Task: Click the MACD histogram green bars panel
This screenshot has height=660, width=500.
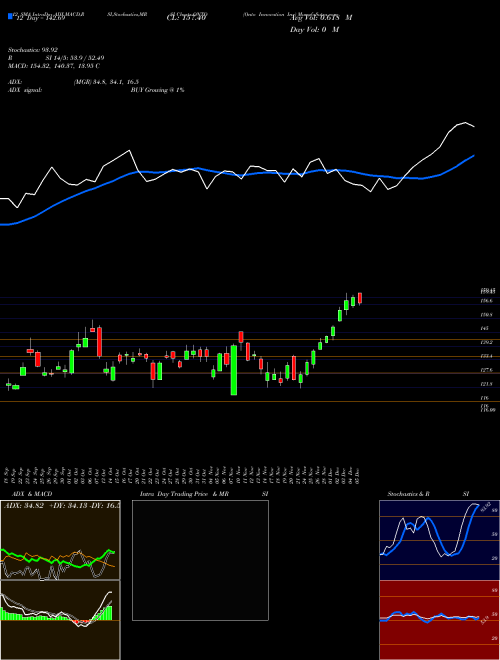Action: [x=60, y=620]
